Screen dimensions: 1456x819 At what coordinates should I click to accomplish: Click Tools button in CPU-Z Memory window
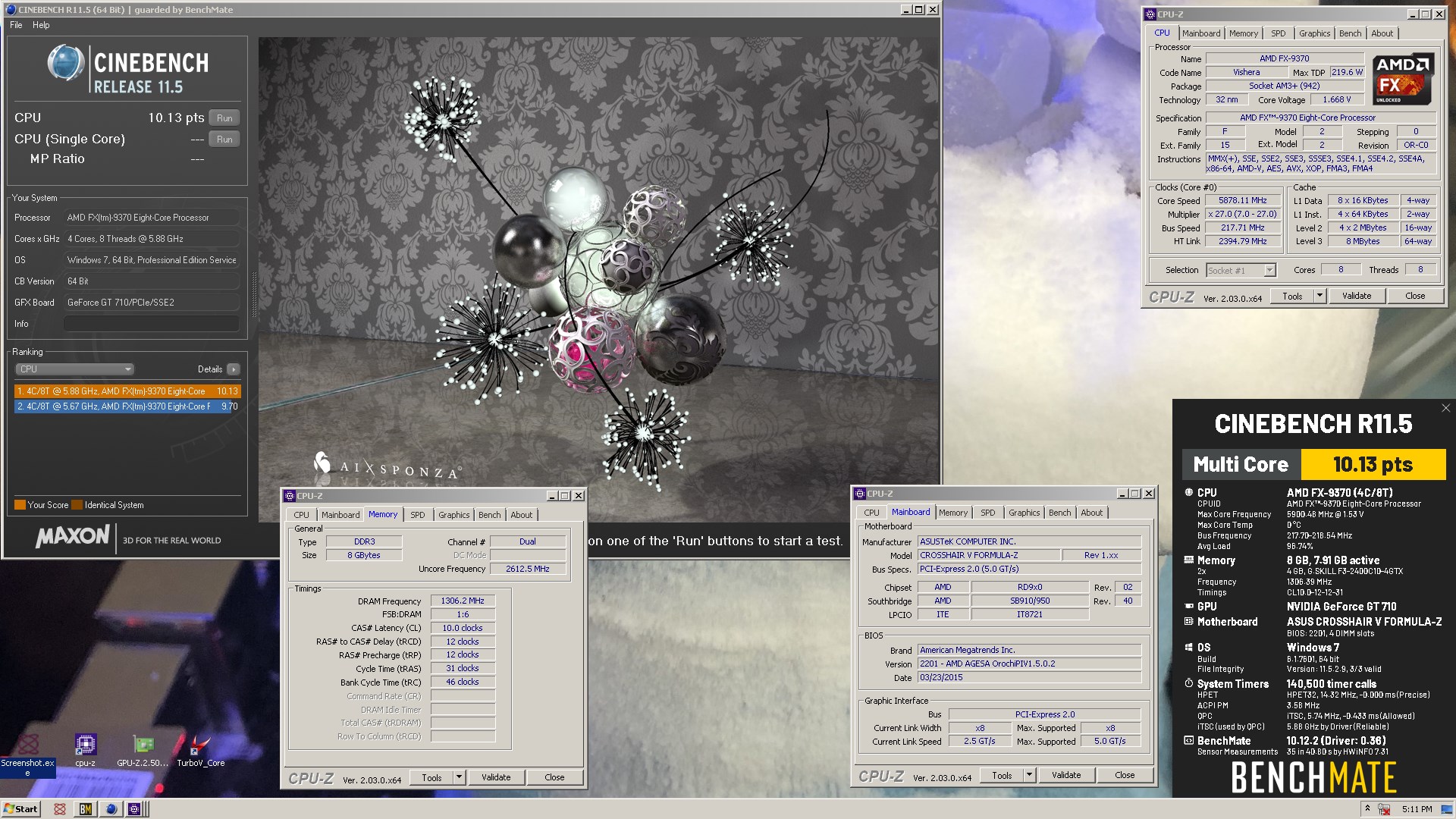coord(431,777)
